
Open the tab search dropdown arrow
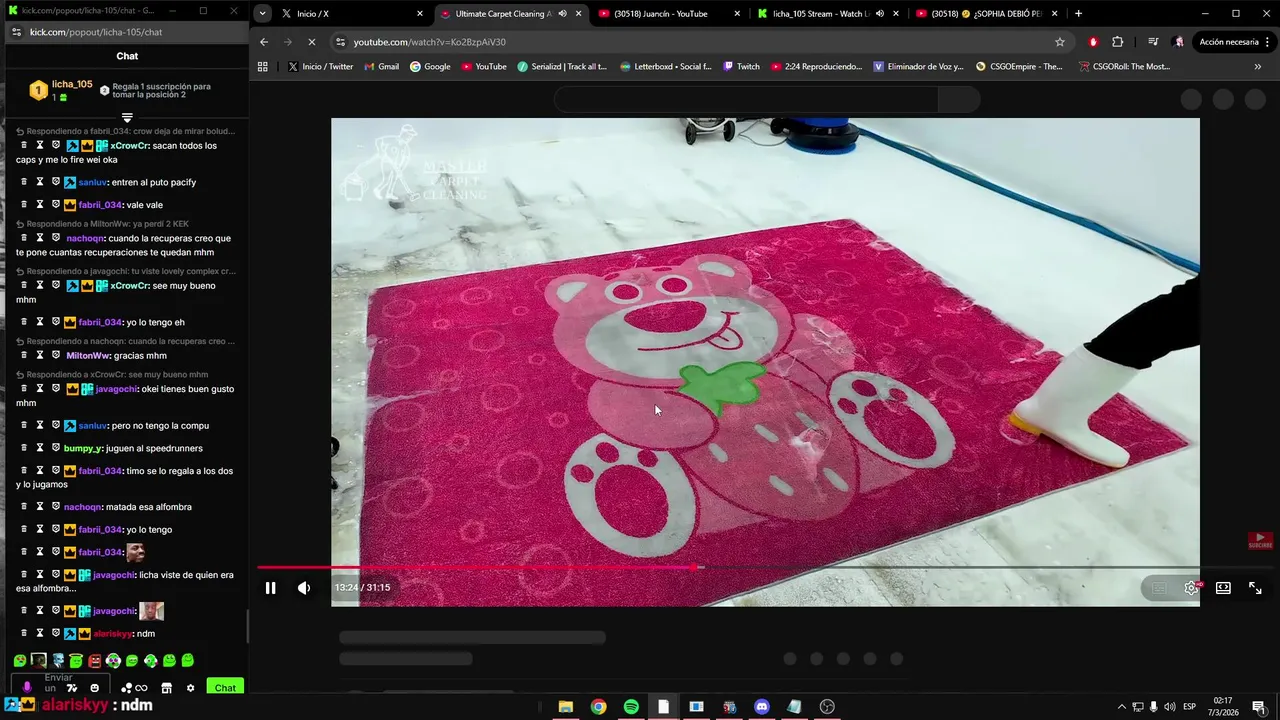coord(262,14)
